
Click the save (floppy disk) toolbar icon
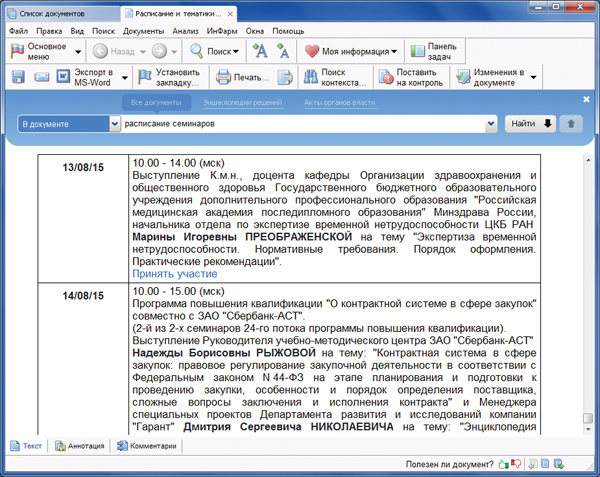pyautogui.click(x=18, y=78)
